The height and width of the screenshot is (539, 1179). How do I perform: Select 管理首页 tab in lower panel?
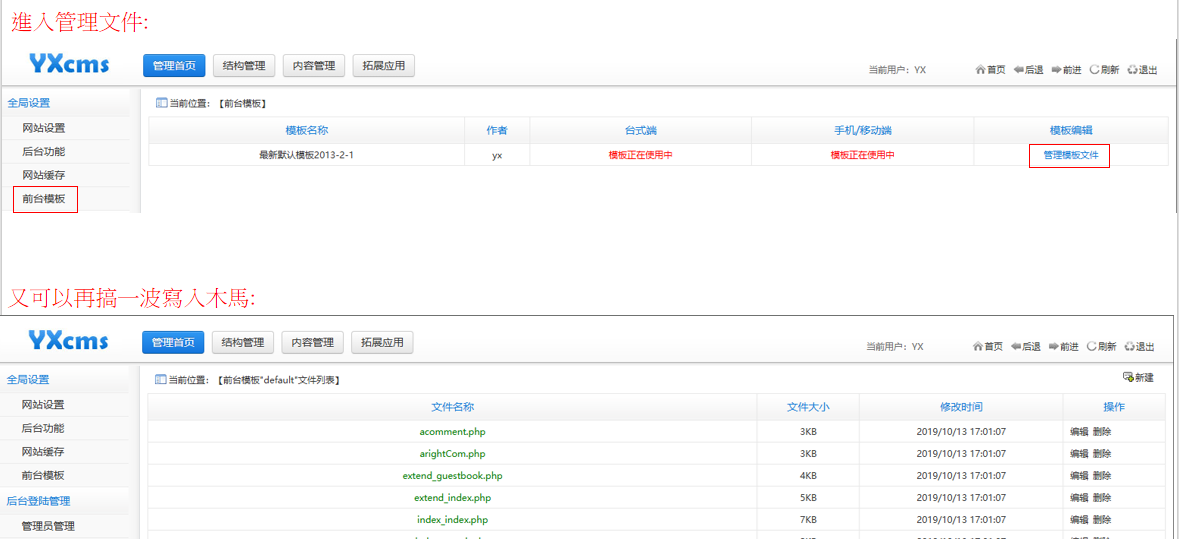pyautogui.click(x=173, y=342)
